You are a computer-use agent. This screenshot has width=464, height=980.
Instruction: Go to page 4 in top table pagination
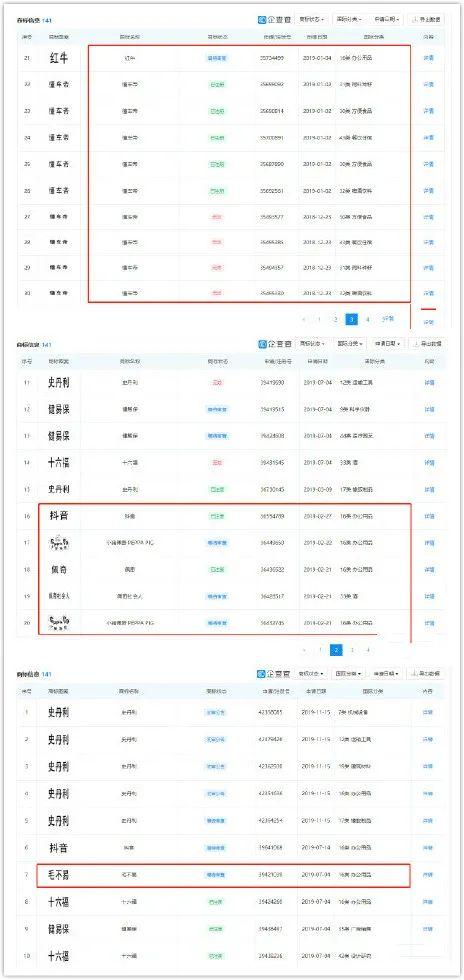point(368,319)
